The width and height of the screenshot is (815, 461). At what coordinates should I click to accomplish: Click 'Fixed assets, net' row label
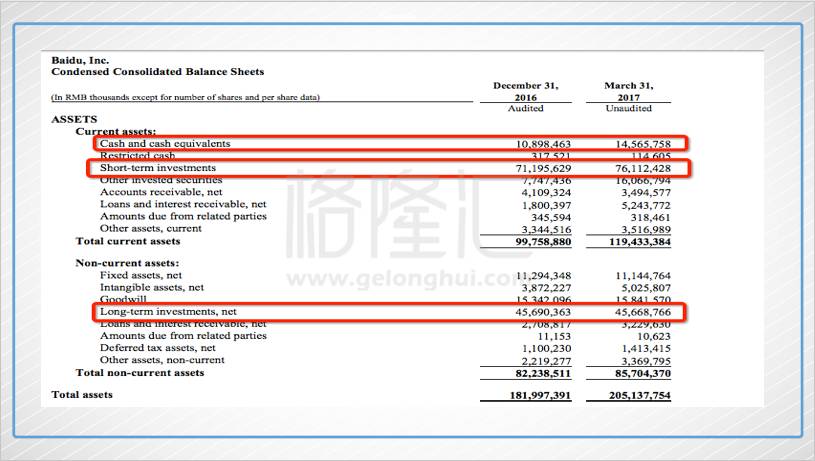(141, 275)
